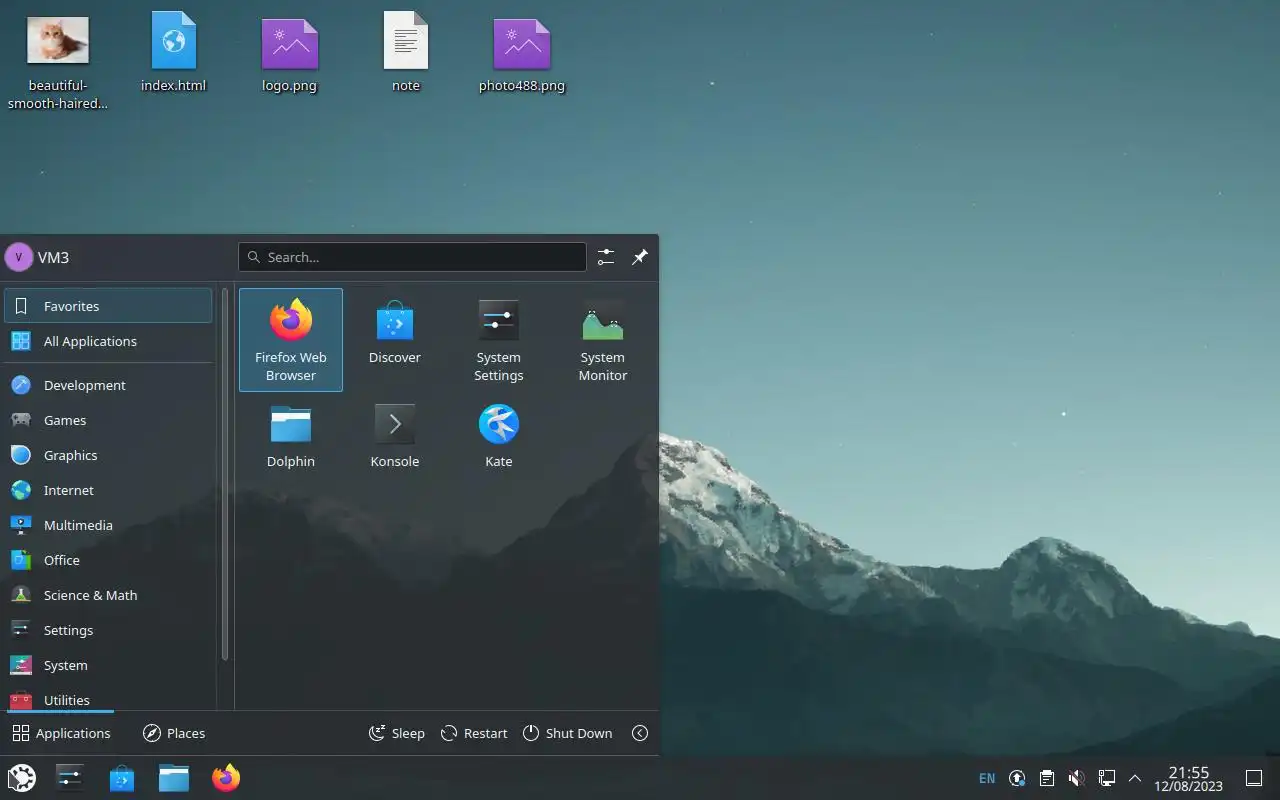Click the Sleep button

coord(397,733)
